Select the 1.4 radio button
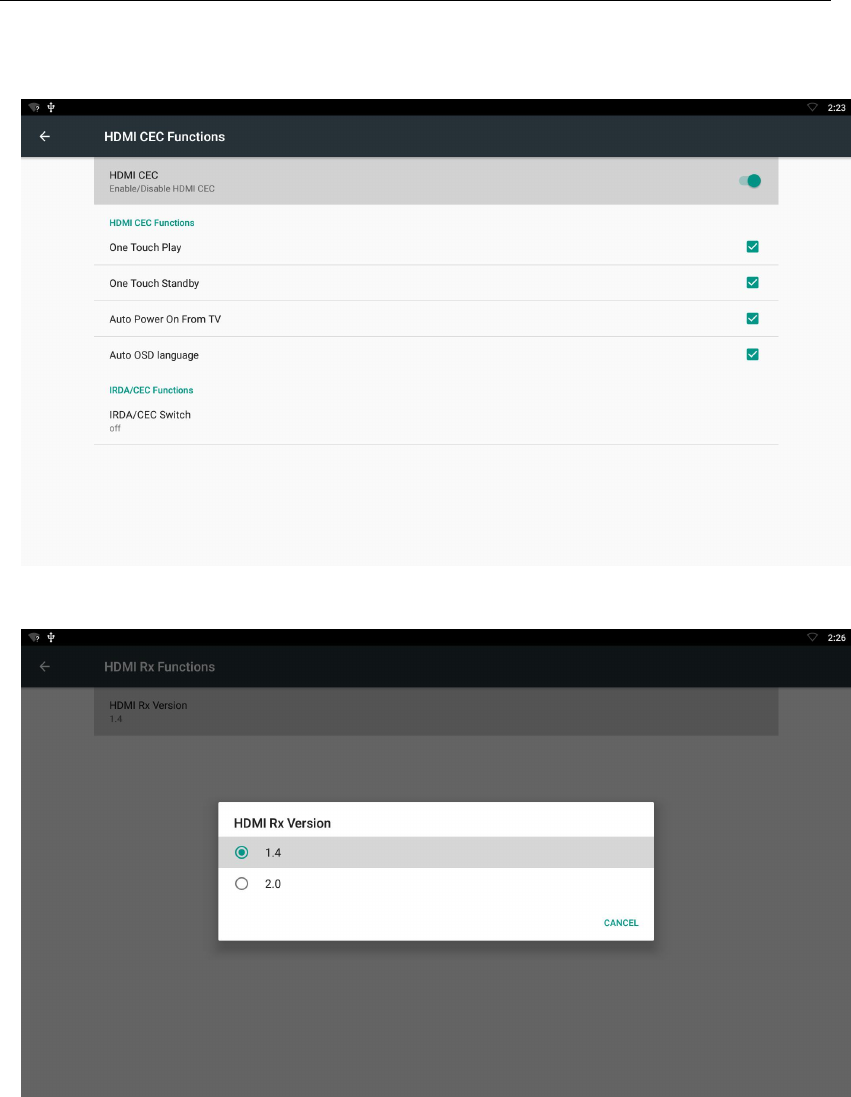The height and width of the screenshot is (1097, 851). (x=241, y=853)
